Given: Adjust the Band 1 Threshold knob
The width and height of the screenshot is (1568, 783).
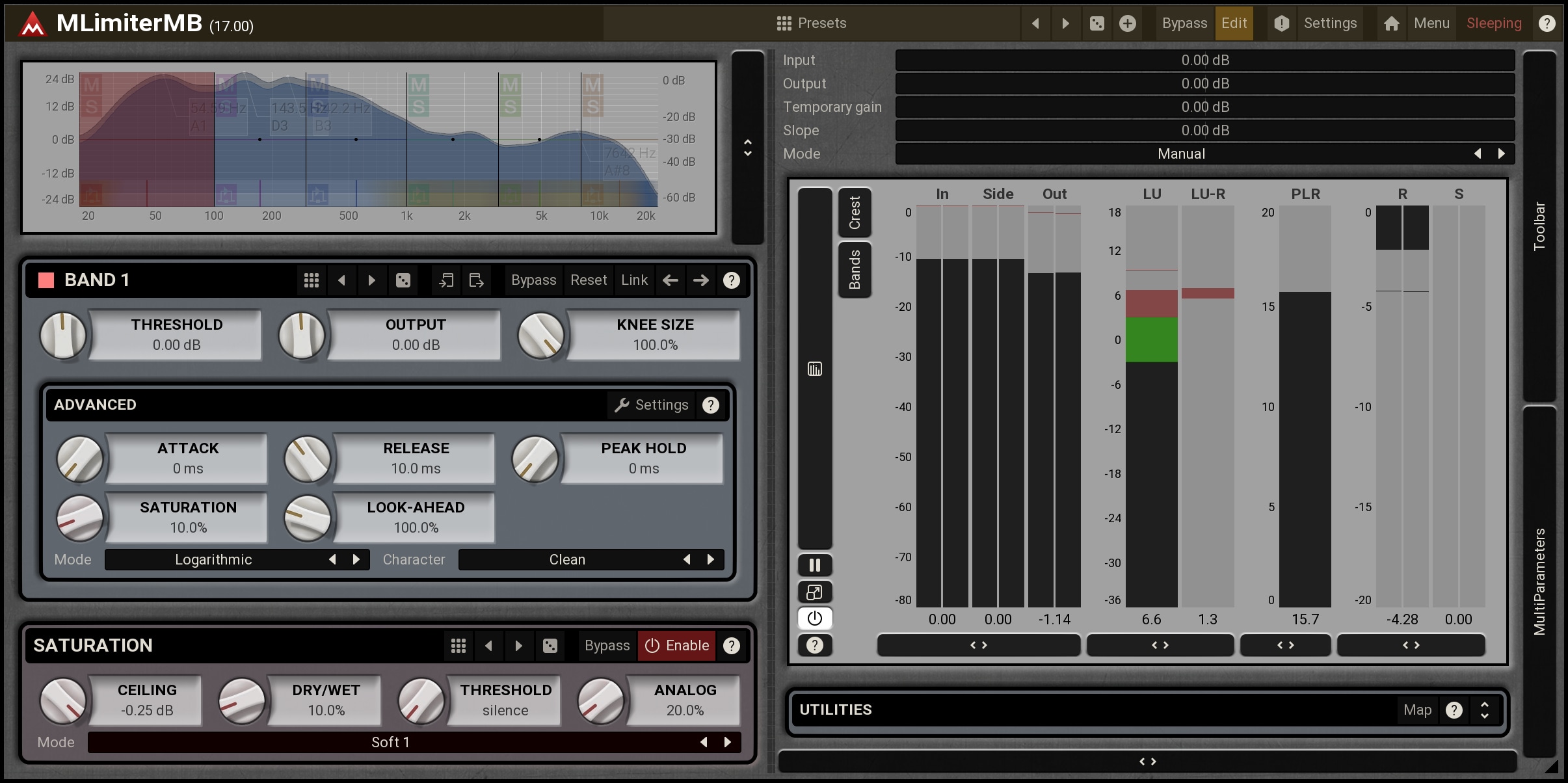Looking at the screenshot, I should [x=63, y=336].
